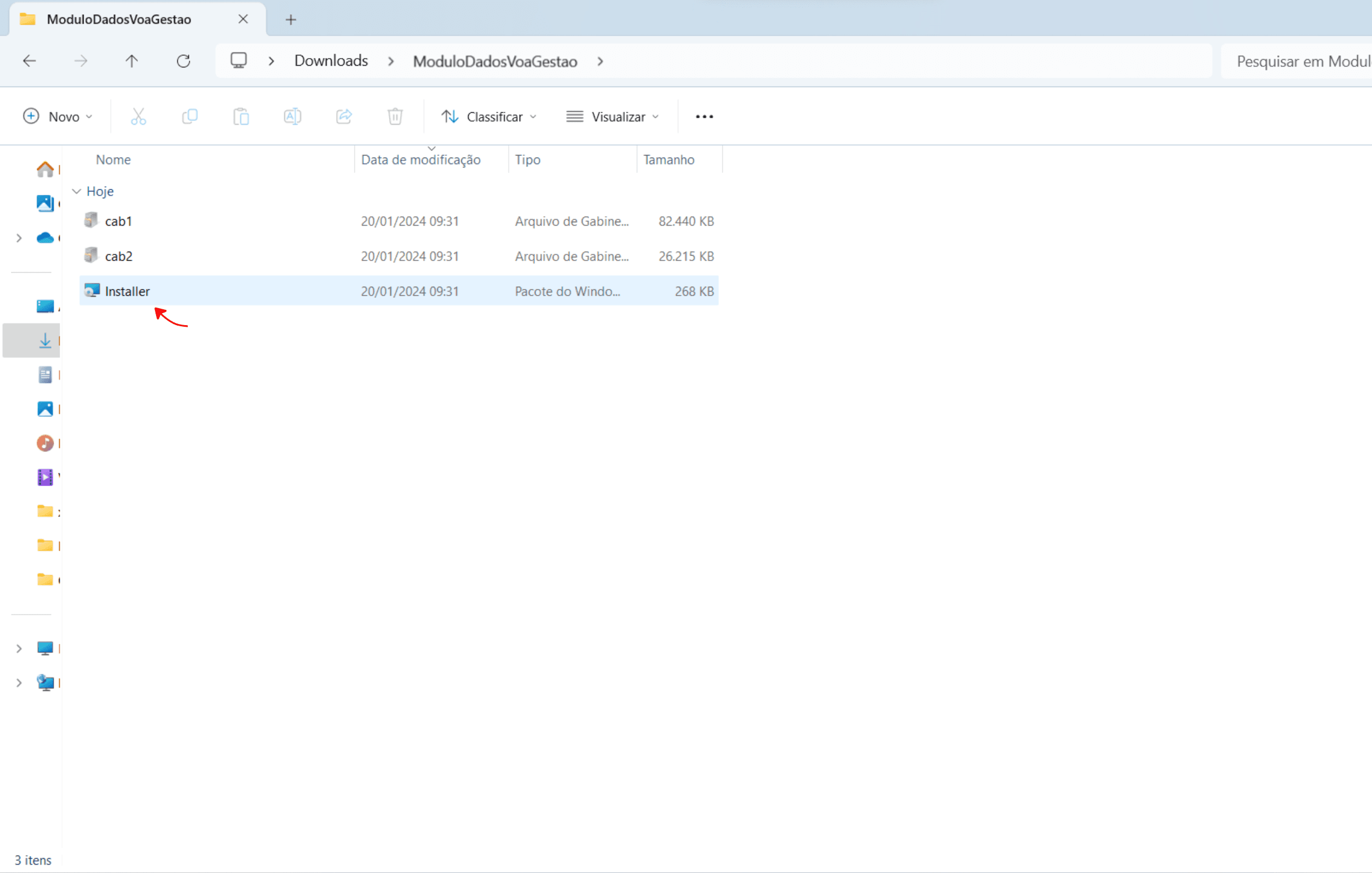Go up one folder level

(131, 61)
